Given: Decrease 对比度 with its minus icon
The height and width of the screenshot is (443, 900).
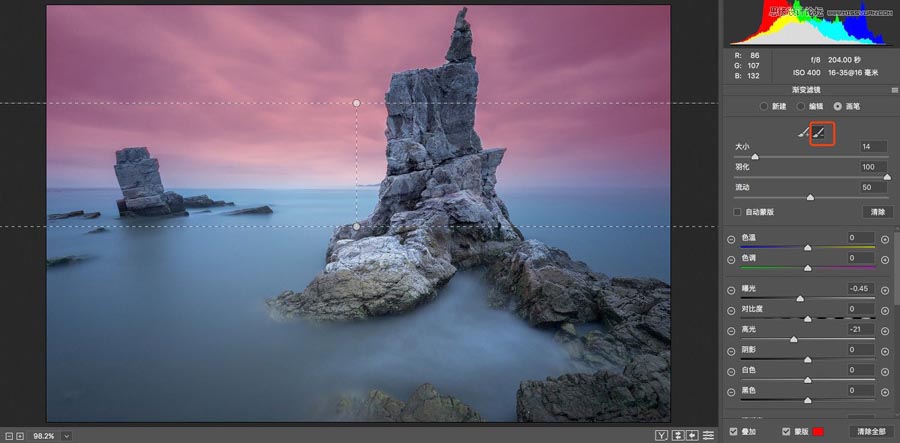Looking at the screenshot, I should tap(731, 311).
